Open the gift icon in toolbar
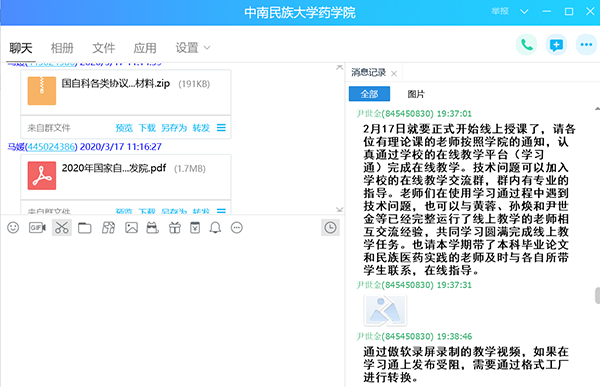This screenshot has width=600, height=387. coord(175,228)
